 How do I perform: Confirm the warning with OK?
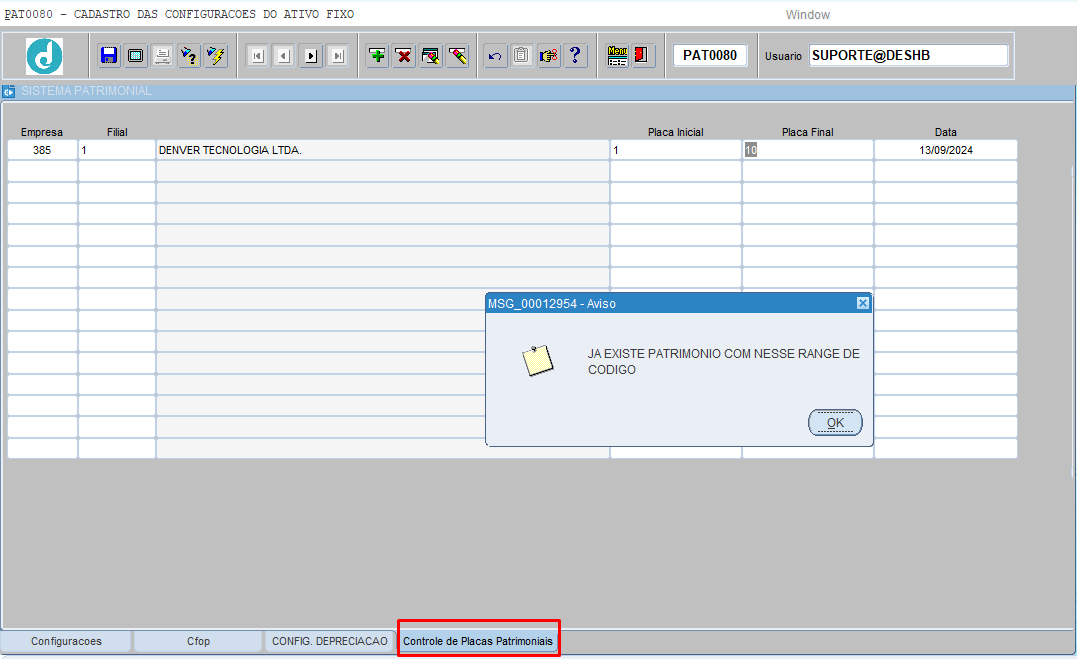[835, 423]
